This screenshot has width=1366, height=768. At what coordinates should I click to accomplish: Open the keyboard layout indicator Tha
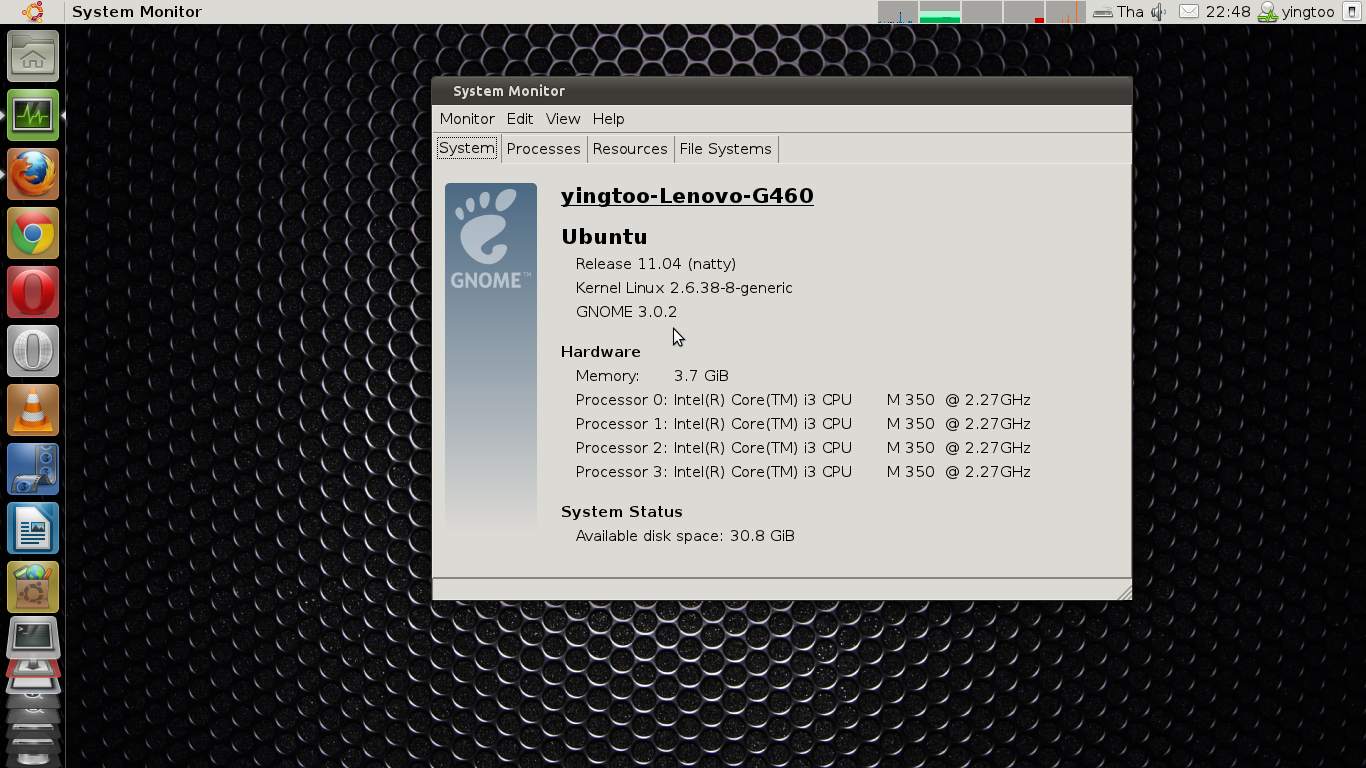1118,12
